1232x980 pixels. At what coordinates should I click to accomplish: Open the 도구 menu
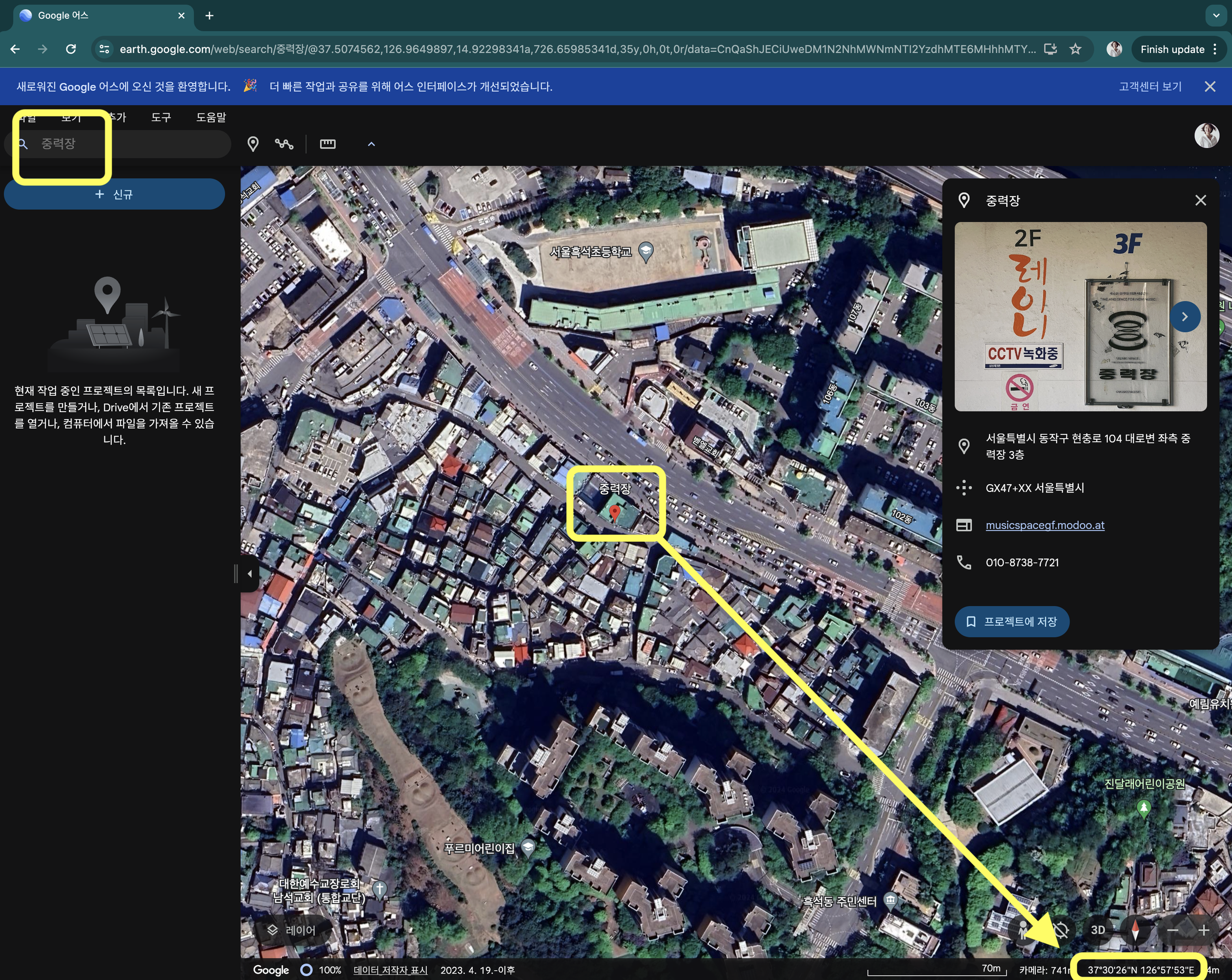click(x=161, y=117)
